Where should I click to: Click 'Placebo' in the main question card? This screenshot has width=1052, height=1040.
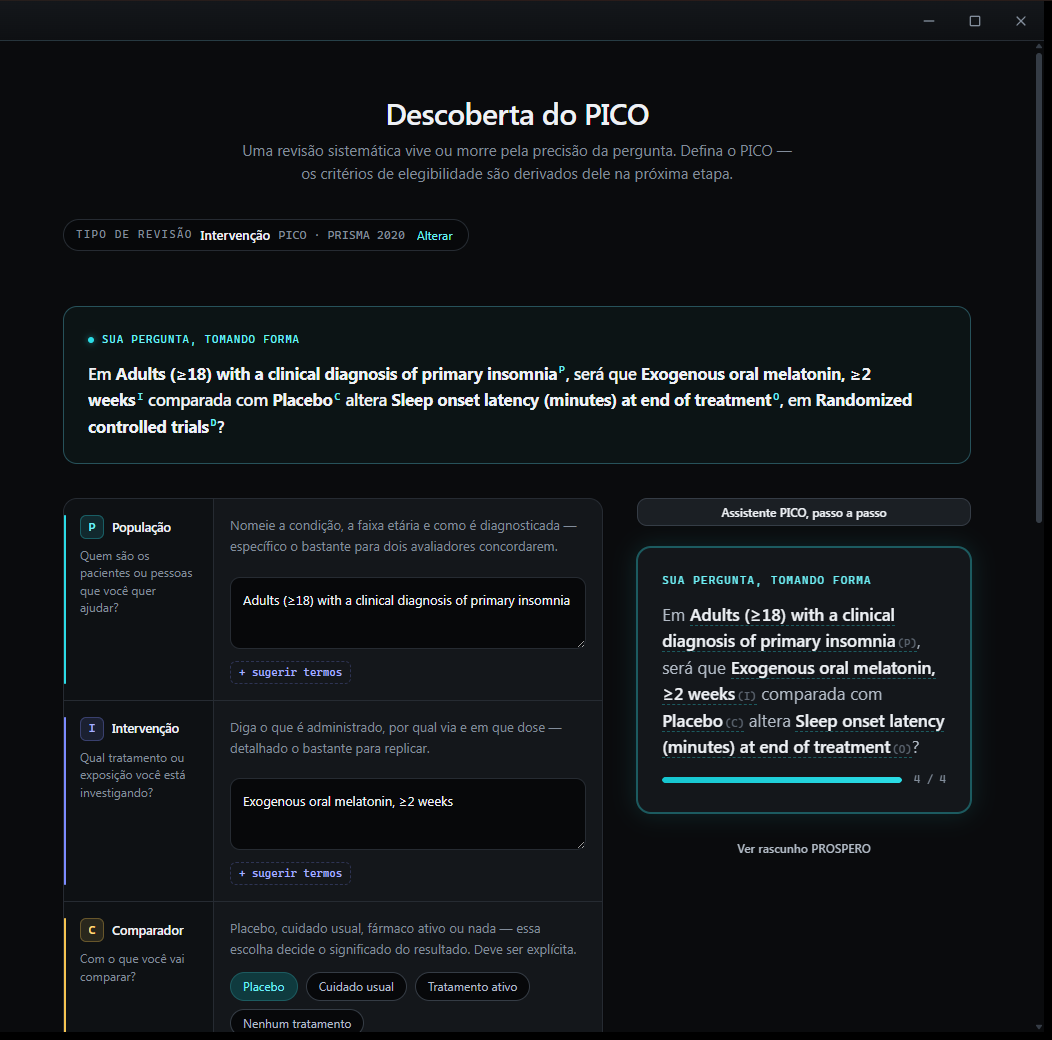pos(303,401)
